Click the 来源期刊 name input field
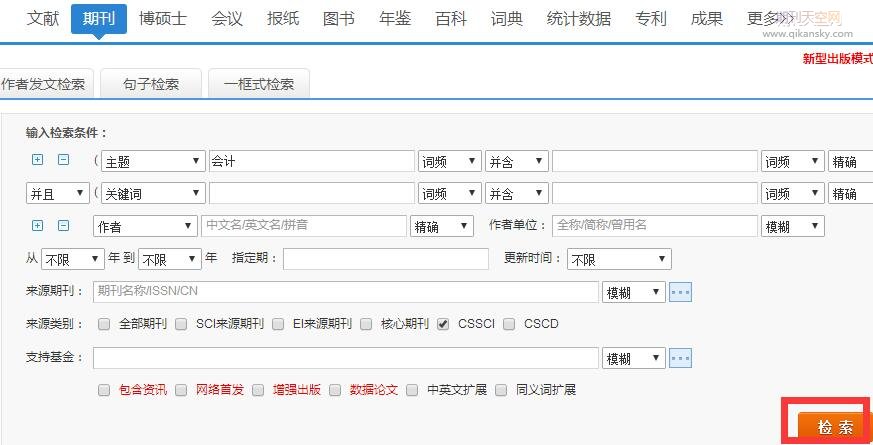The width and height of the screenshot is (873, 445). point(345,292)
